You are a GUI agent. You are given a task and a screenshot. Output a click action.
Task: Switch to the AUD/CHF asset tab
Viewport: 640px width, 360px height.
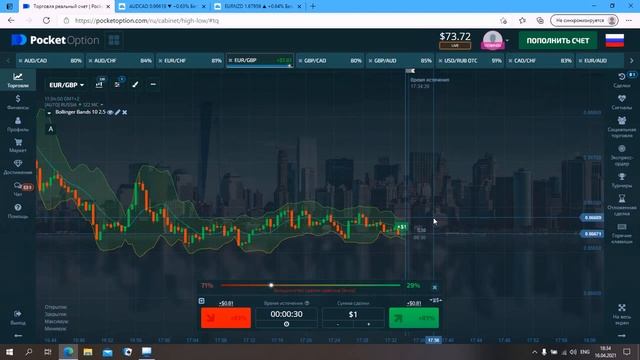pyautogui.click(x=120, y=61)
